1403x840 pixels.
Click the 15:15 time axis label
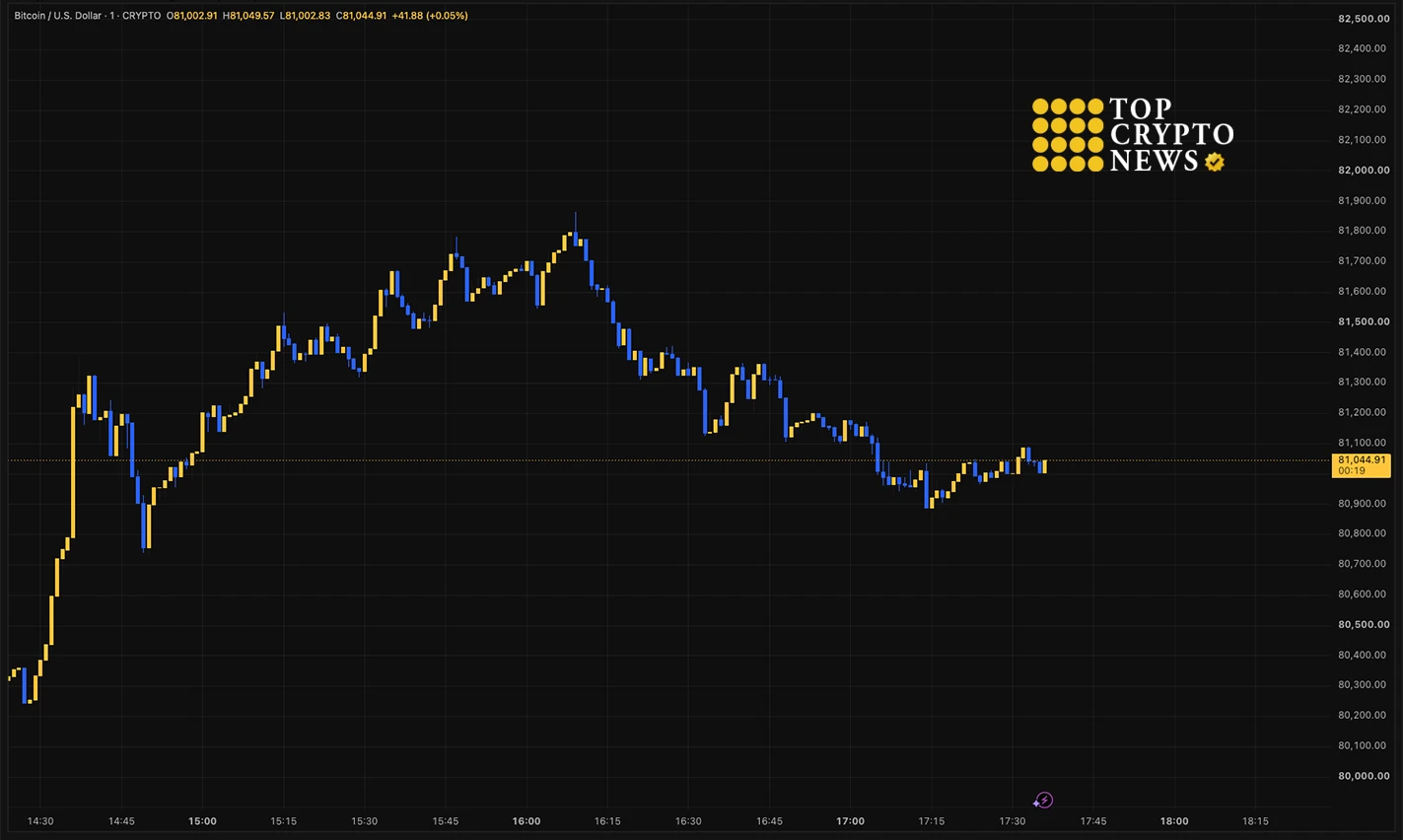point(284,821)
